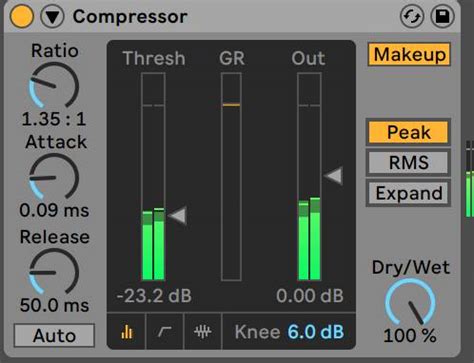Click the Release knob
The height and width of the screenshot is (363, 474).
[x=54, y=272]
